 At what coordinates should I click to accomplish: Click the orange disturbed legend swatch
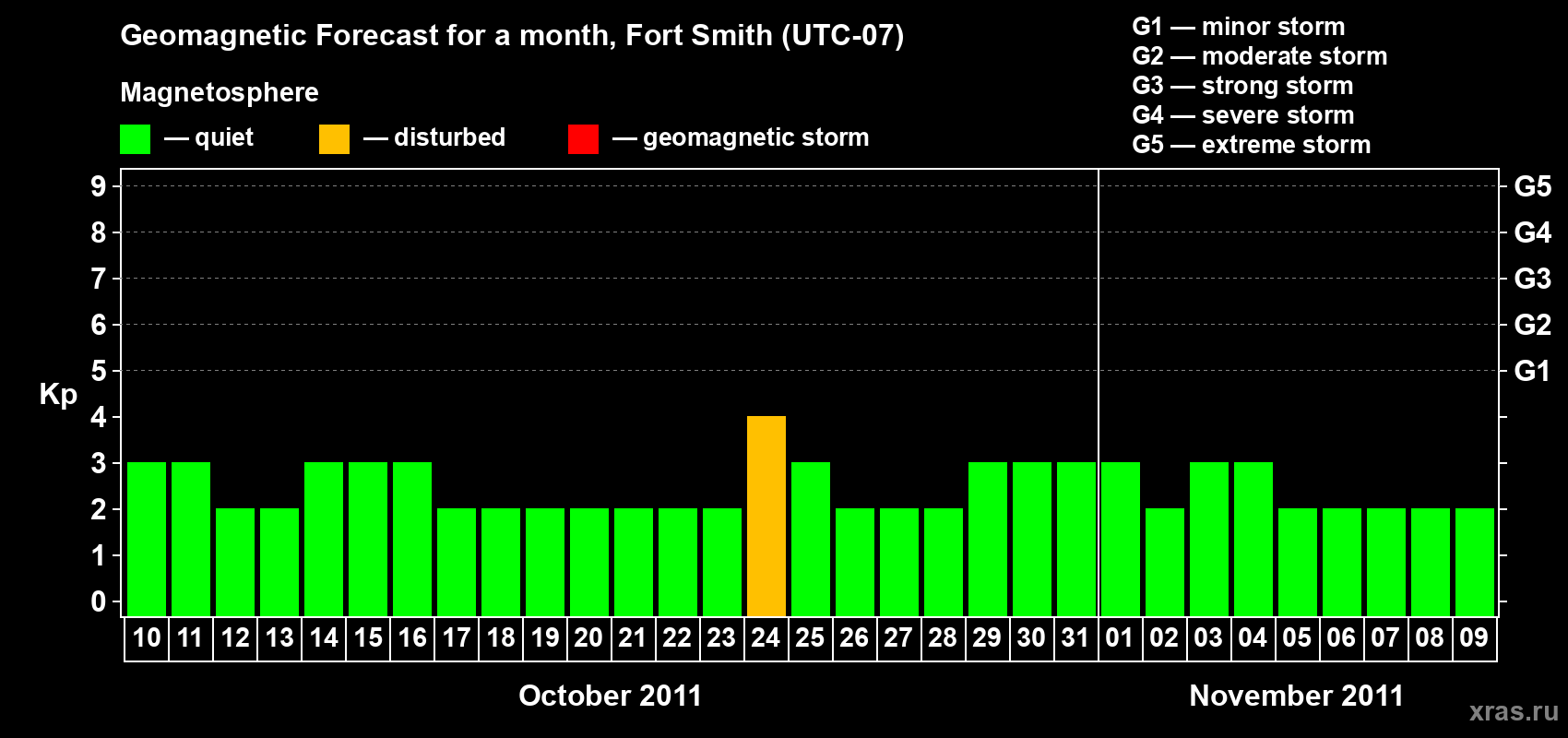click(x=334, y=139)
